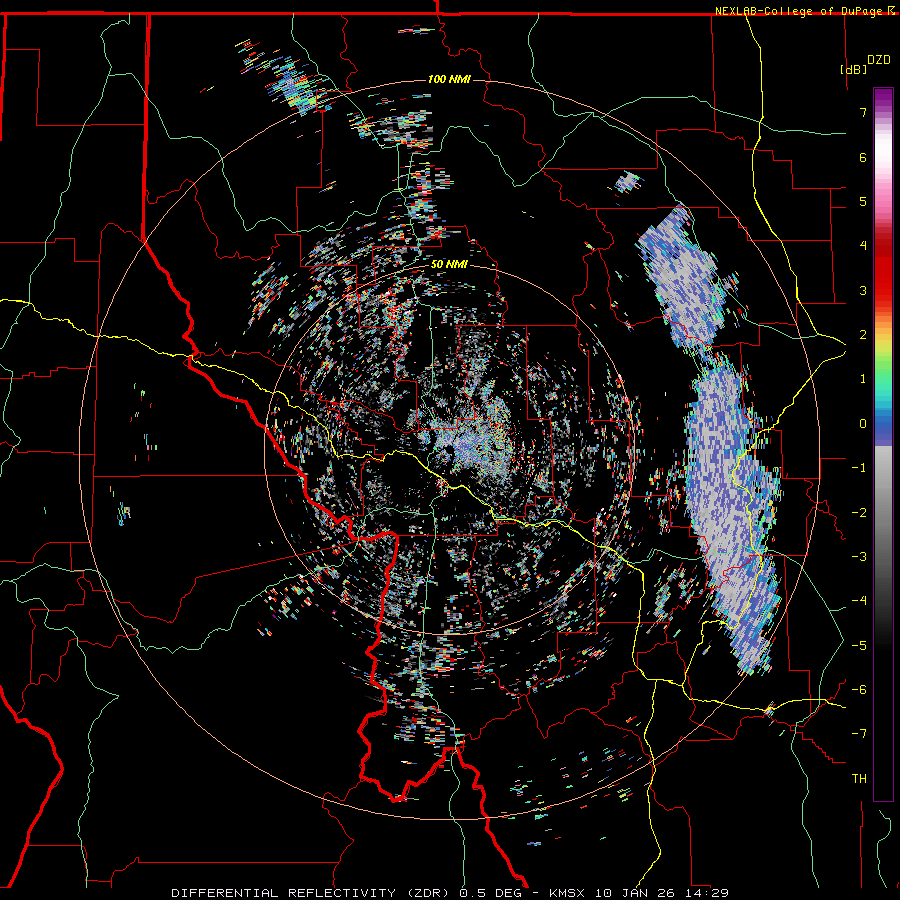This screenshot has width=900, height=900.
Task: Click the red 3 dB band of the color bar
Action: [883, 290]
